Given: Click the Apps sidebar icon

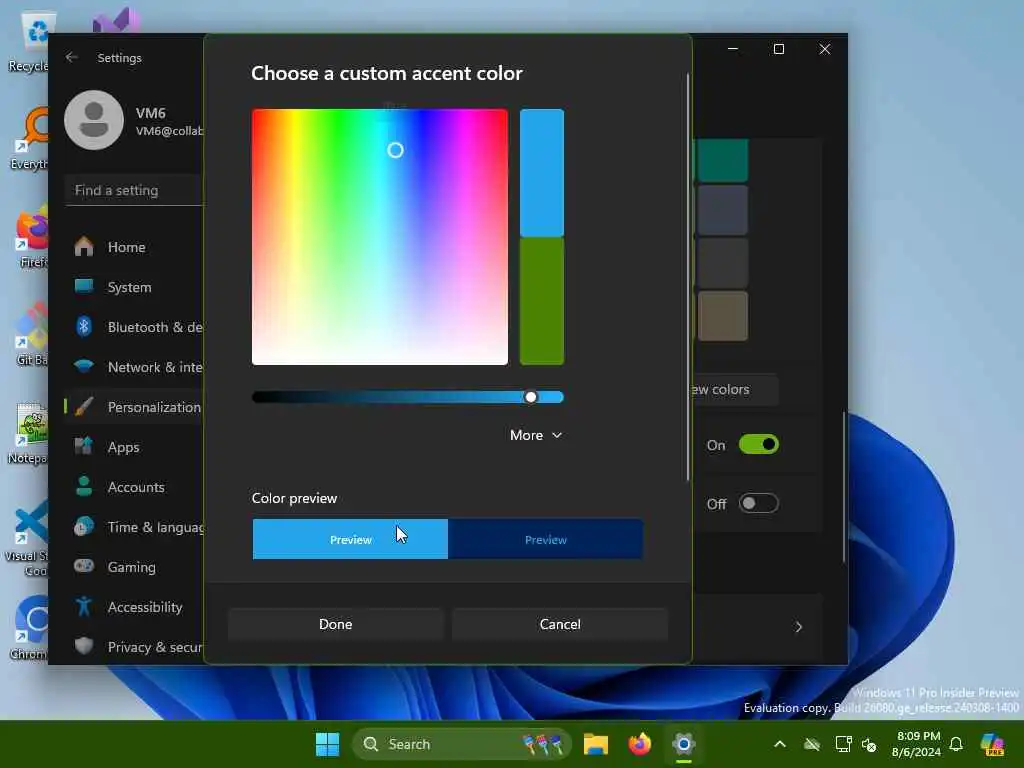Looking at the screenshot, I should [x=84, y=447].
